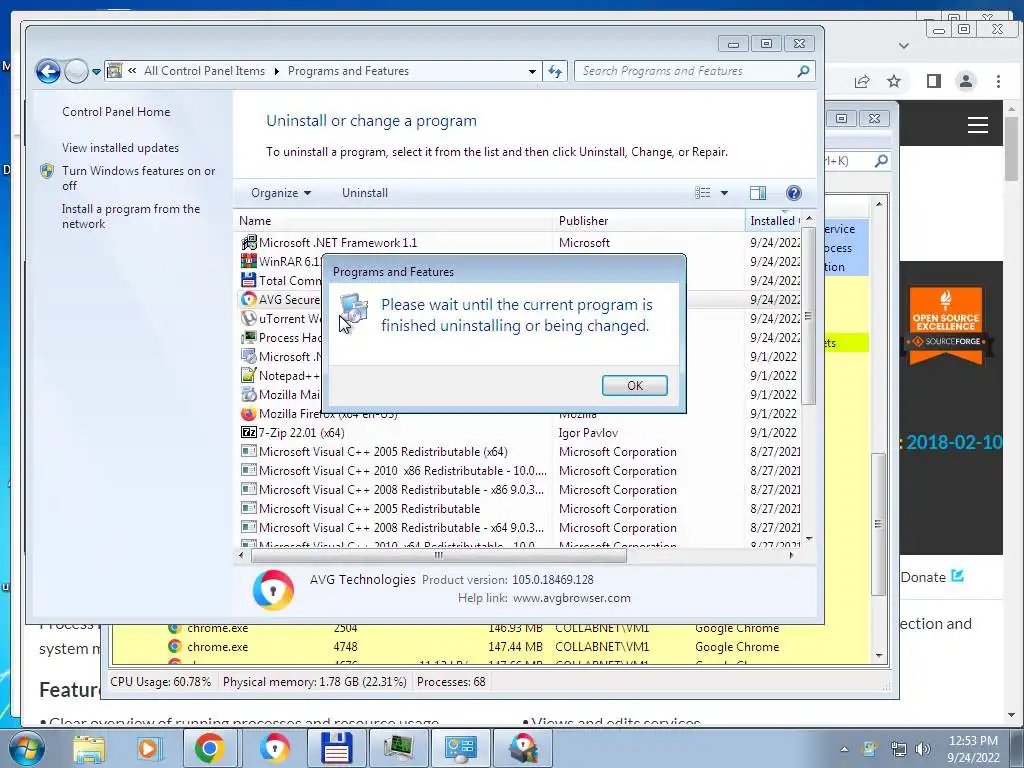Open View installed updates

pyautogui.click(x=120, y=148)
